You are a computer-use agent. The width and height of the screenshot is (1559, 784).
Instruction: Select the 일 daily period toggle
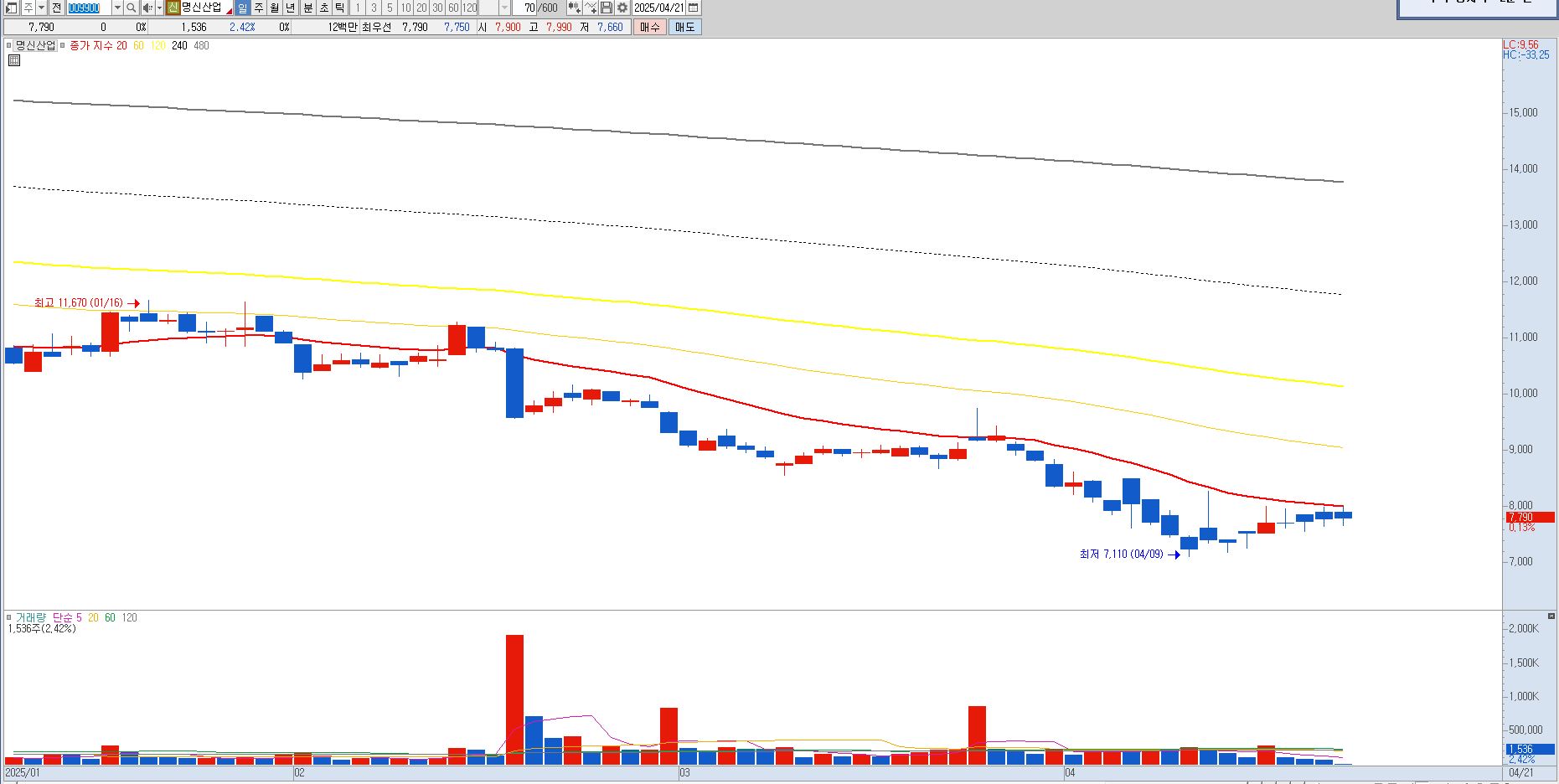(242, 8)
